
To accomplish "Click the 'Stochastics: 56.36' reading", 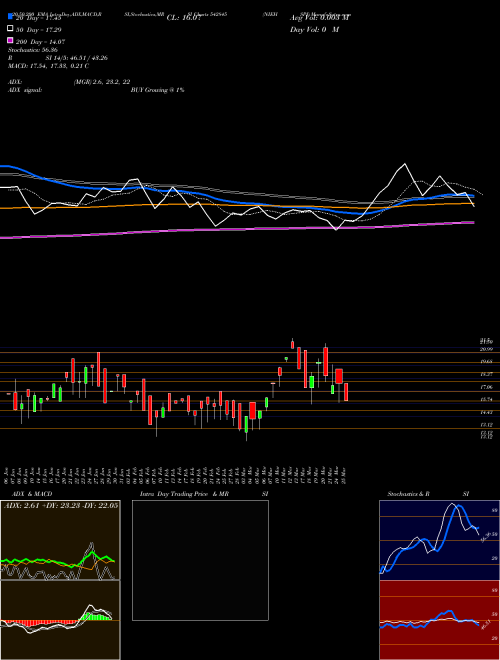I will point(32,50).
